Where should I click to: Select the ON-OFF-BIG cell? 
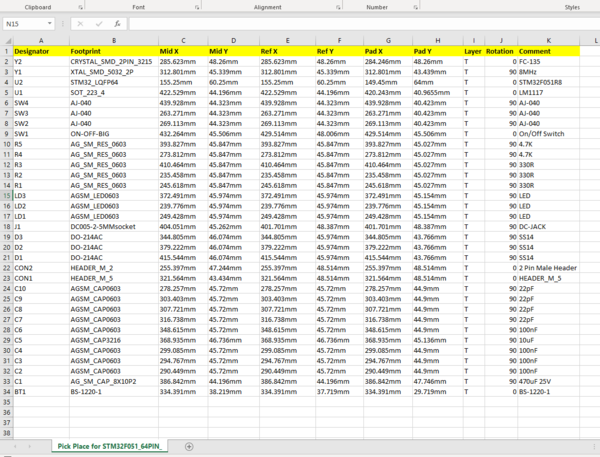[x=114, y=134]
